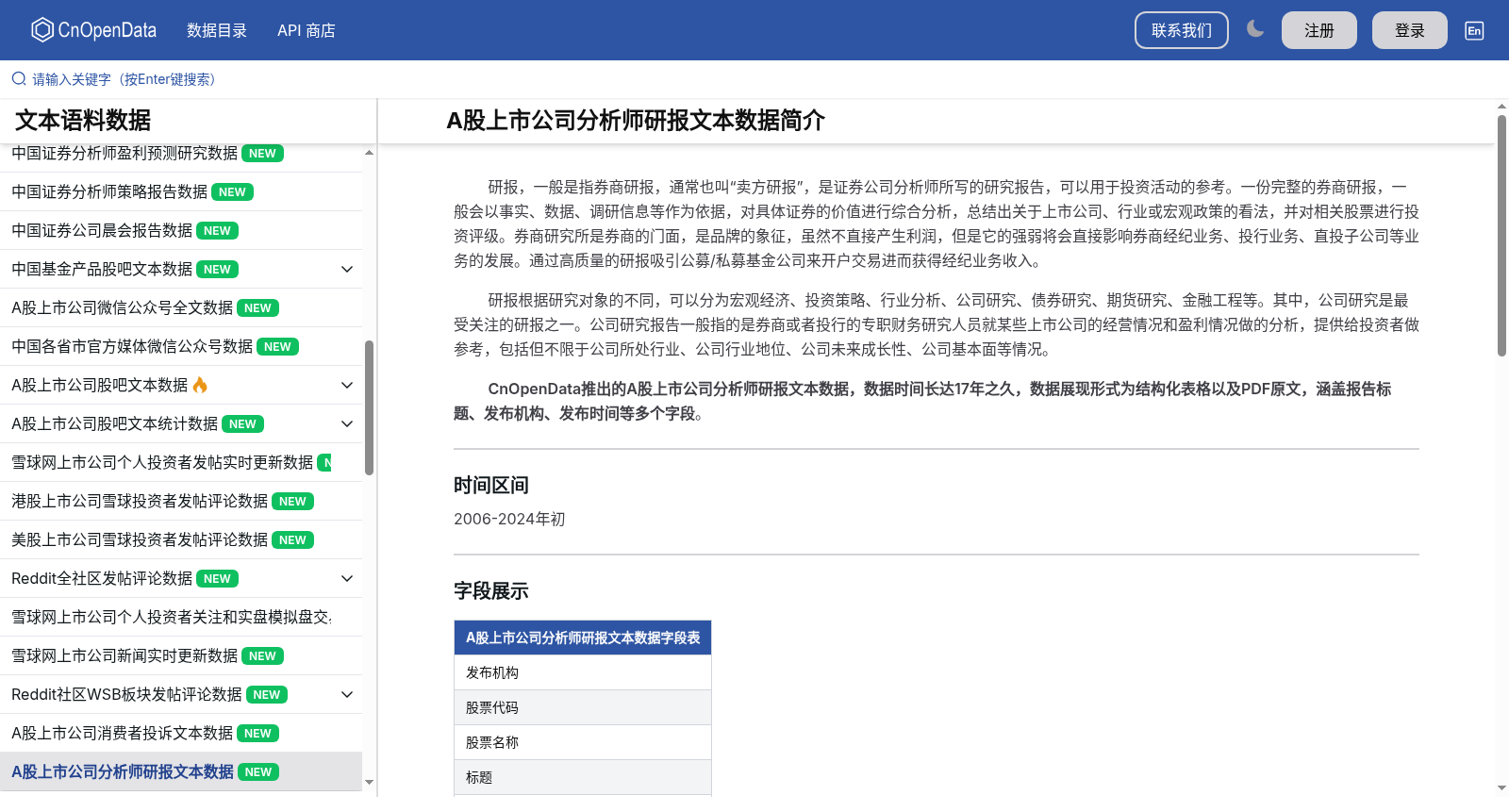
Task: Open 中国证券分析师策略报告数据
Action: pyautogui.click(x=109, y=191)
